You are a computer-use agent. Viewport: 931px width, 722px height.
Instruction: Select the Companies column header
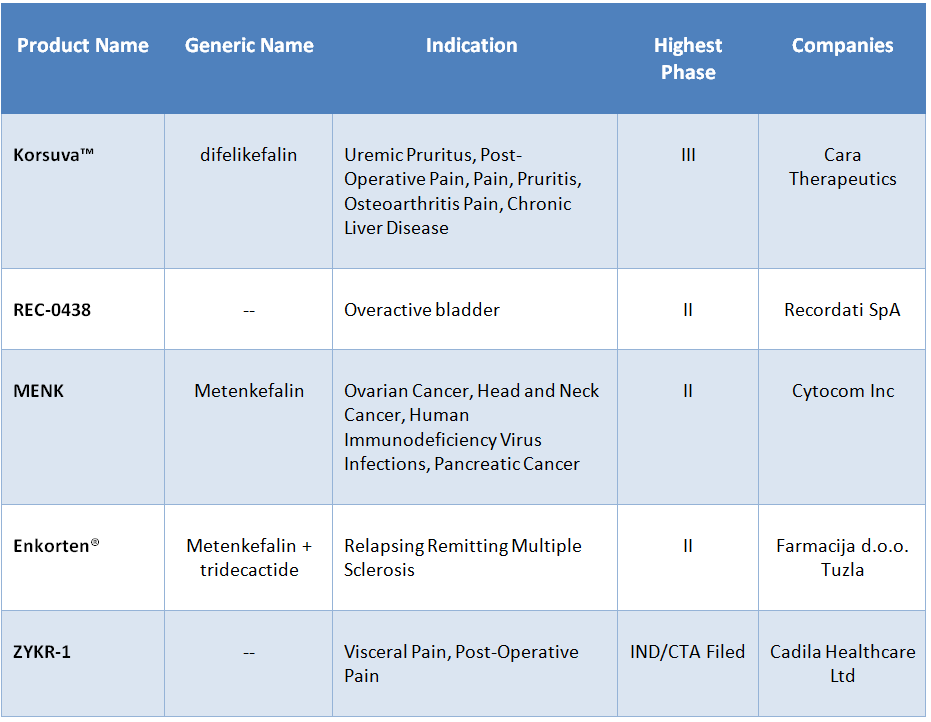coord(842,46)
